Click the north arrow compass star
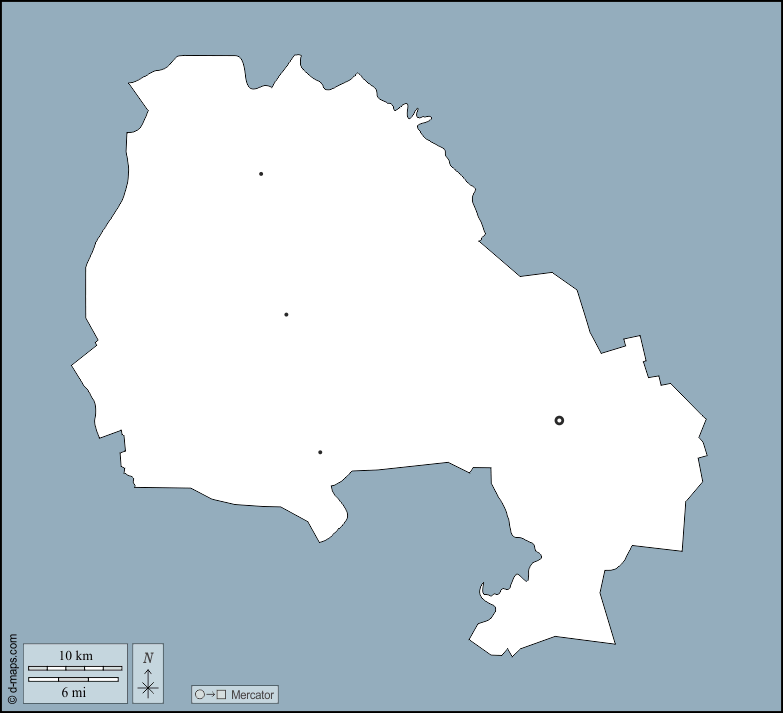 click(148, 686)
